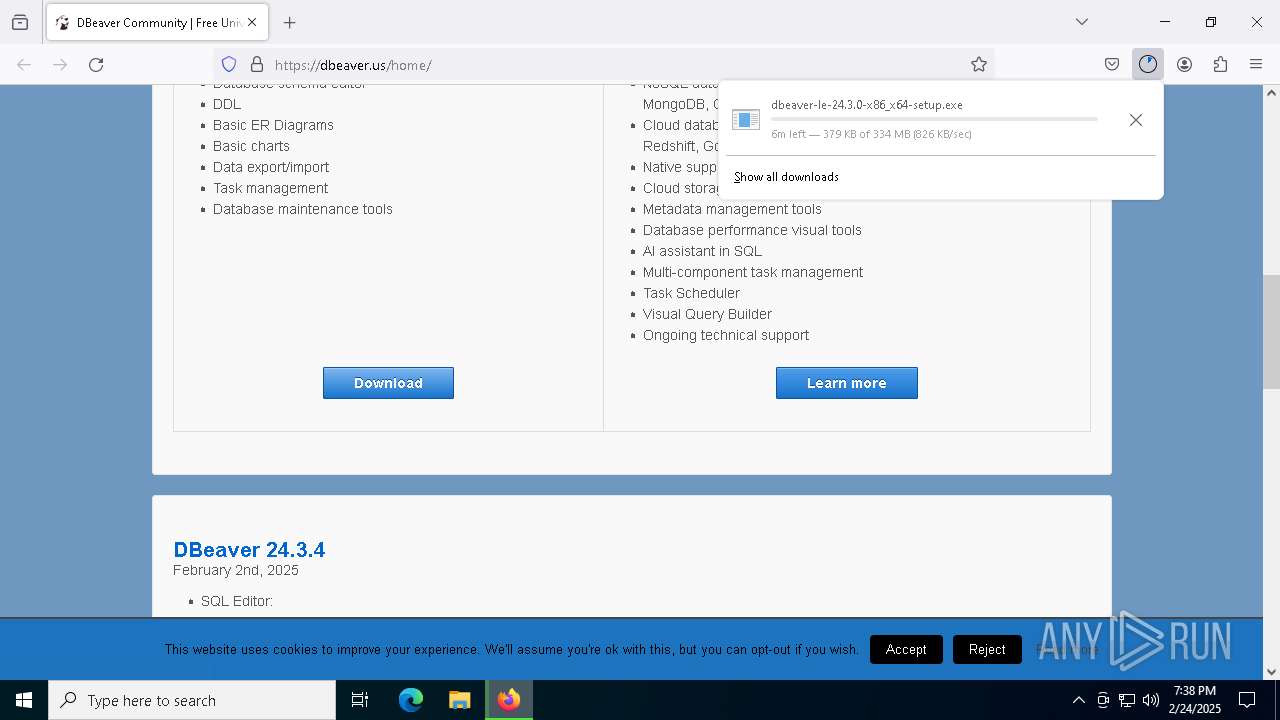Screen dimensions: 1280x720
Task: Click 'Database maintenance tools' list item
Action: coord(303,209)
